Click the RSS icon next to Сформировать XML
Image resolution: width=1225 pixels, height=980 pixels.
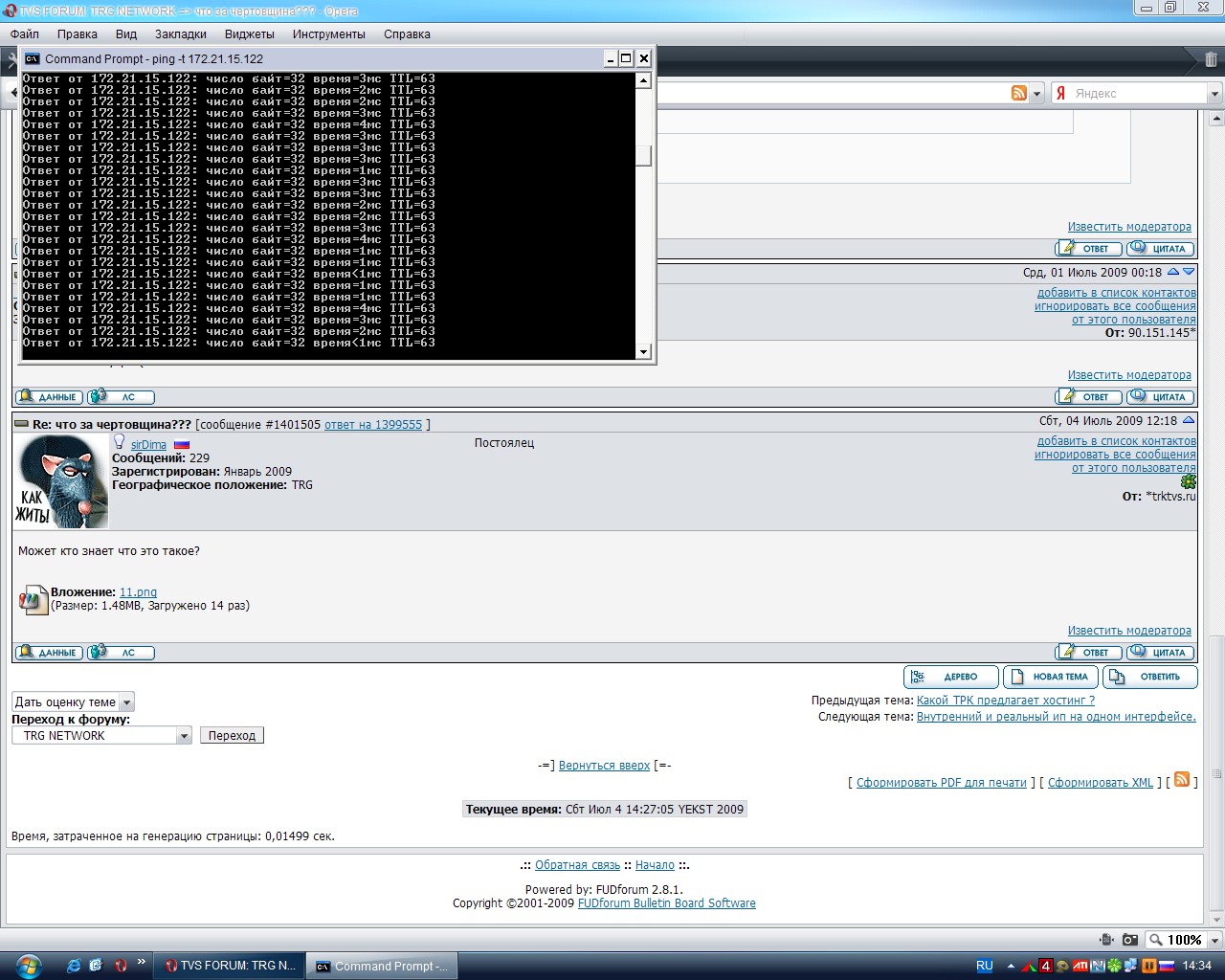click(1182, 780)
